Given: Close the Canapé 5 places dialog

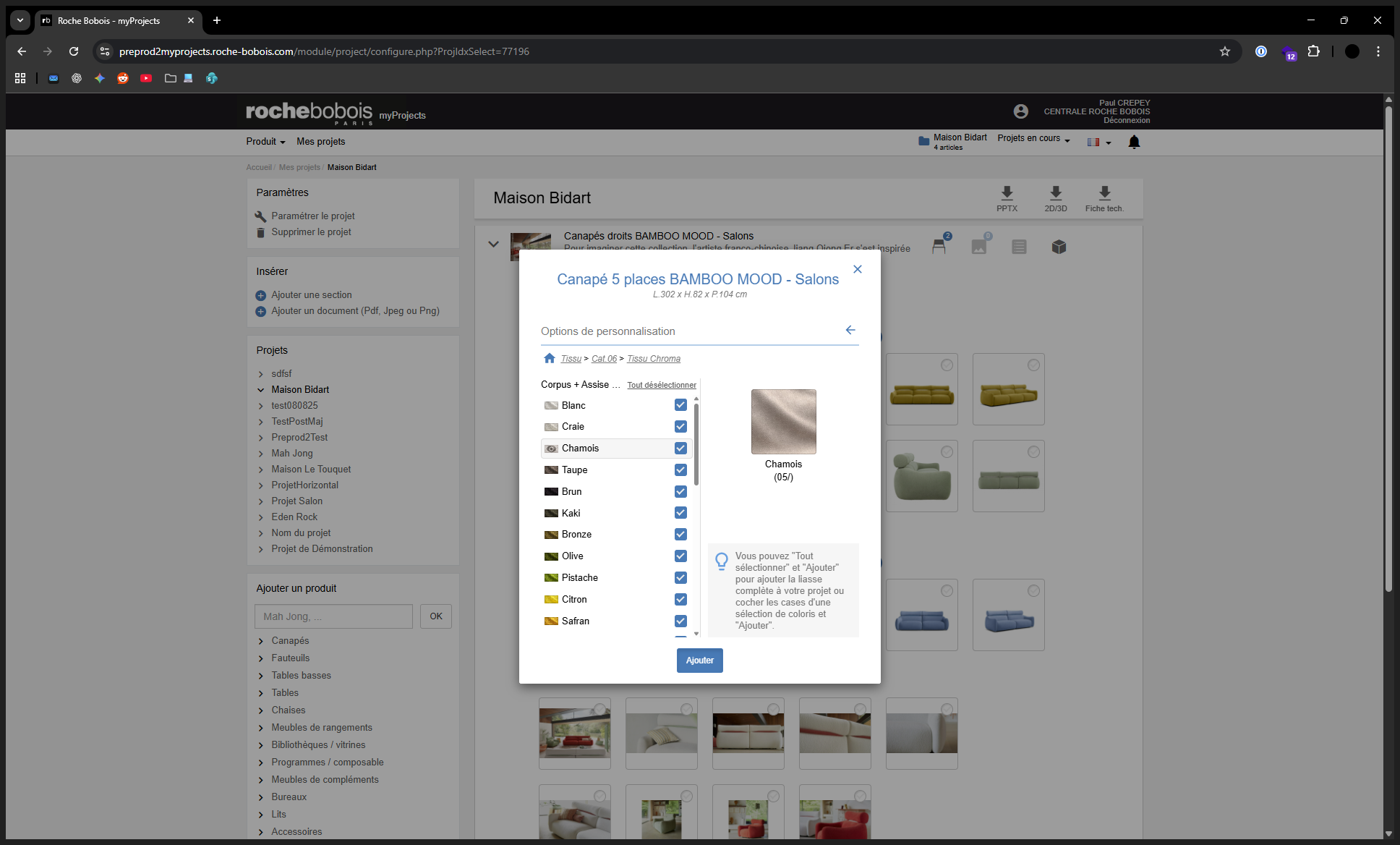Looking at the screenshot, I should tap(857, 269).
